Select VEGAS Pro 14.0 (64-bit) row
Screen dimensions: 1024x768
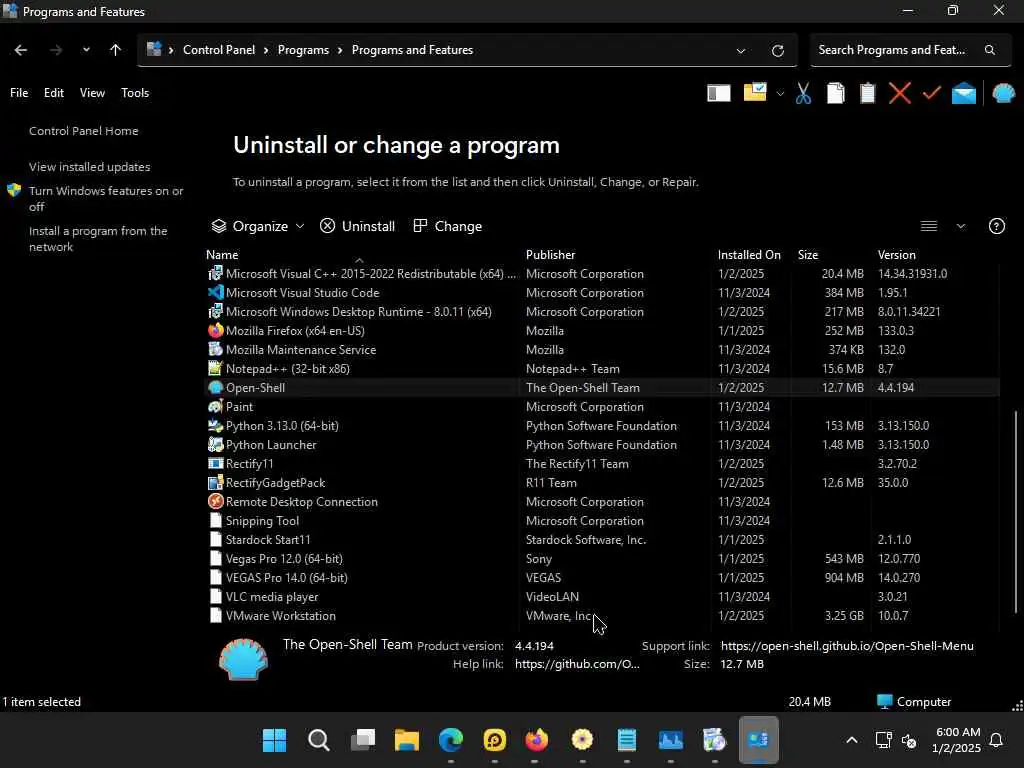coord(601,577)
